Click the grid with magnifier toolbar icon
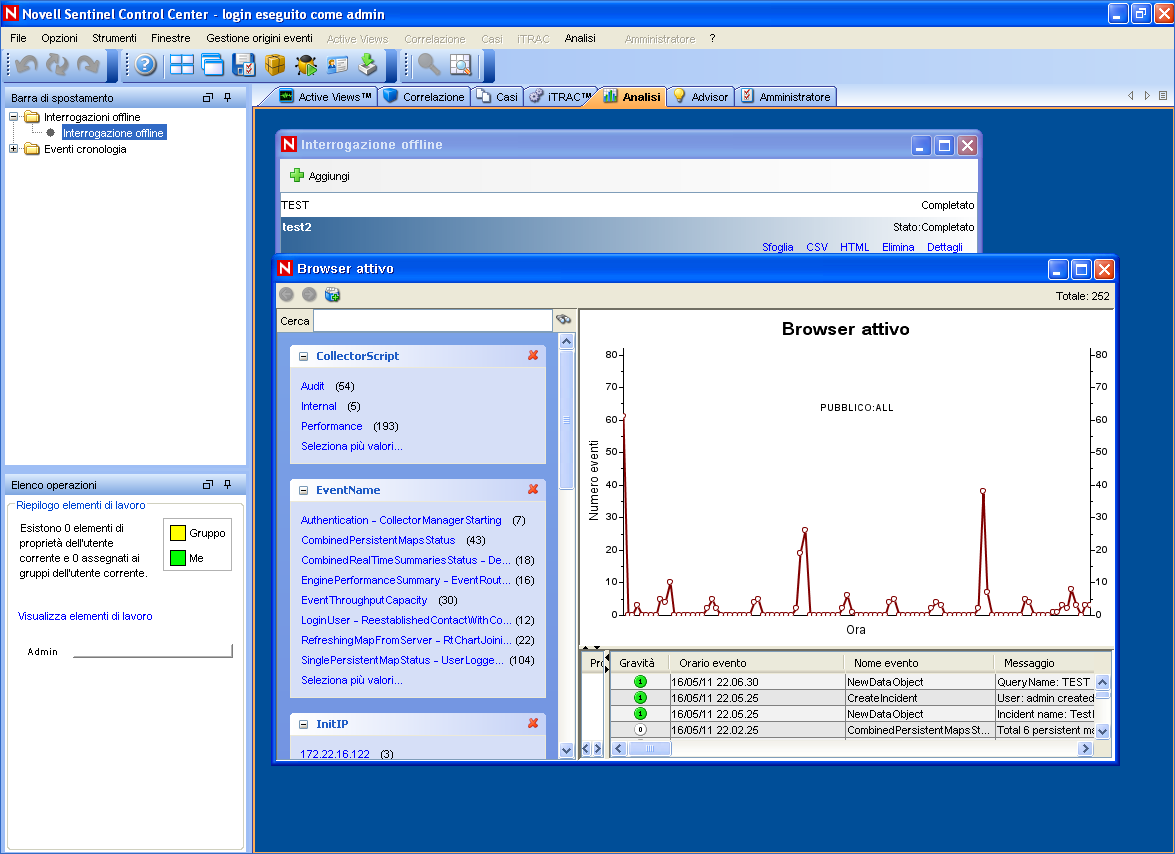This screenshot has width=1175, height=854. click(461, 65)
